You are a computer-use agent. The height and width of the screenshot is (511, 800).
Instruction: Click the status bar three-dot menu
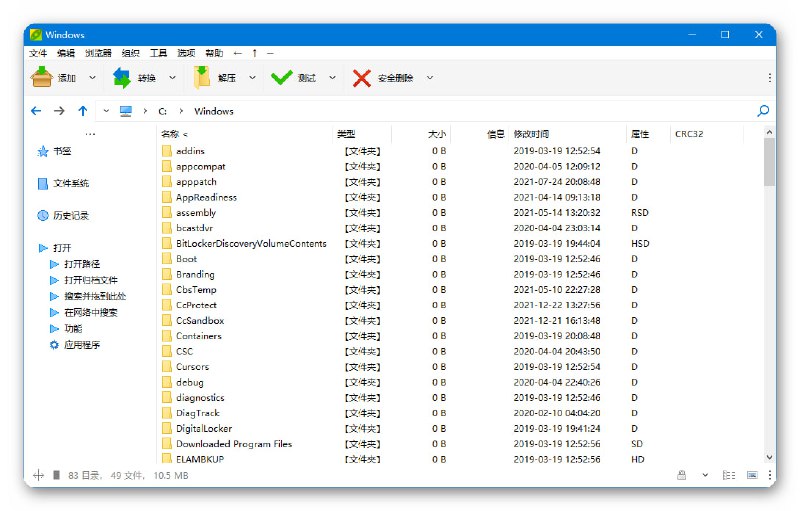point(769,475)
